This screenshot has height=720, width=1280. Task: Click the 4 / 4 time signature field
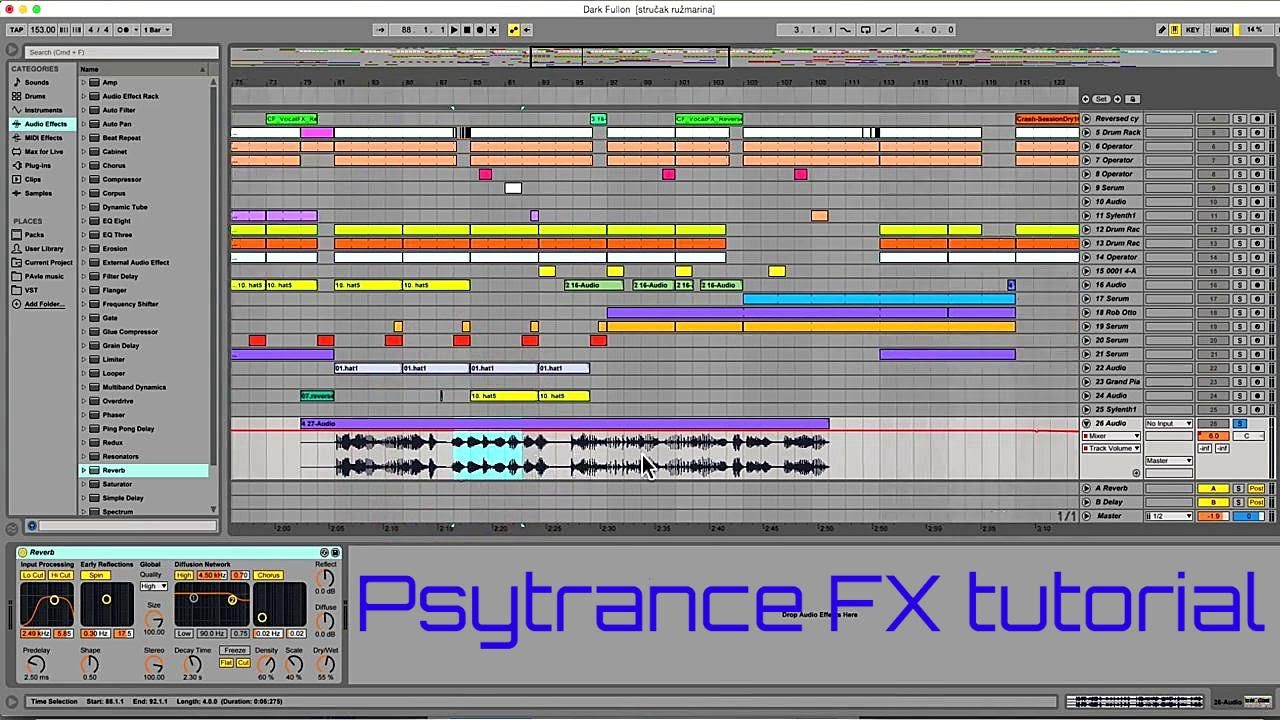point(99,30)
